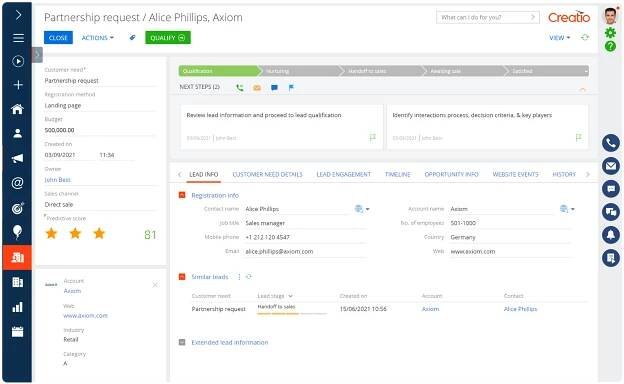The width and height of the screenshot is (624, 384).
Task: Open the megaphone campaigns icon
Action: 18,158
